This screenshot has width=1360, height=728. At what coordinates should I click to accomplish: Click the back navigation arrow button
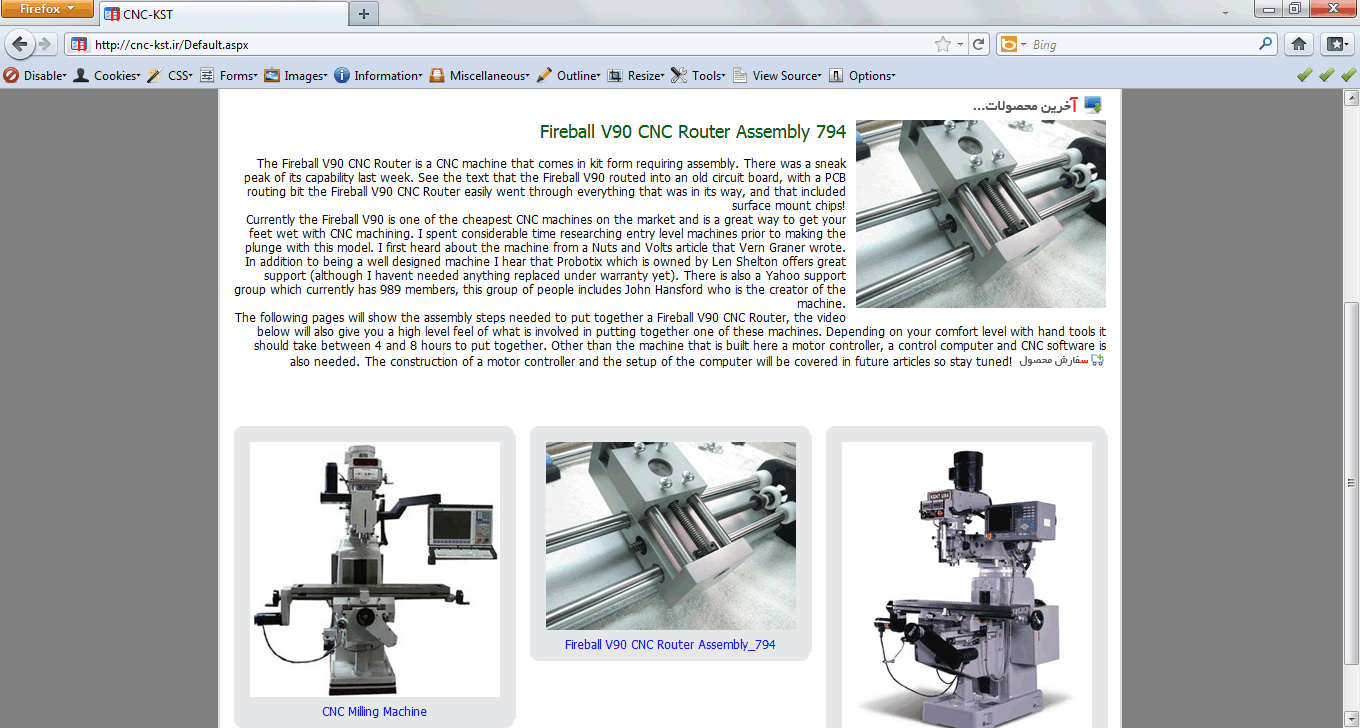coord(19,44)
